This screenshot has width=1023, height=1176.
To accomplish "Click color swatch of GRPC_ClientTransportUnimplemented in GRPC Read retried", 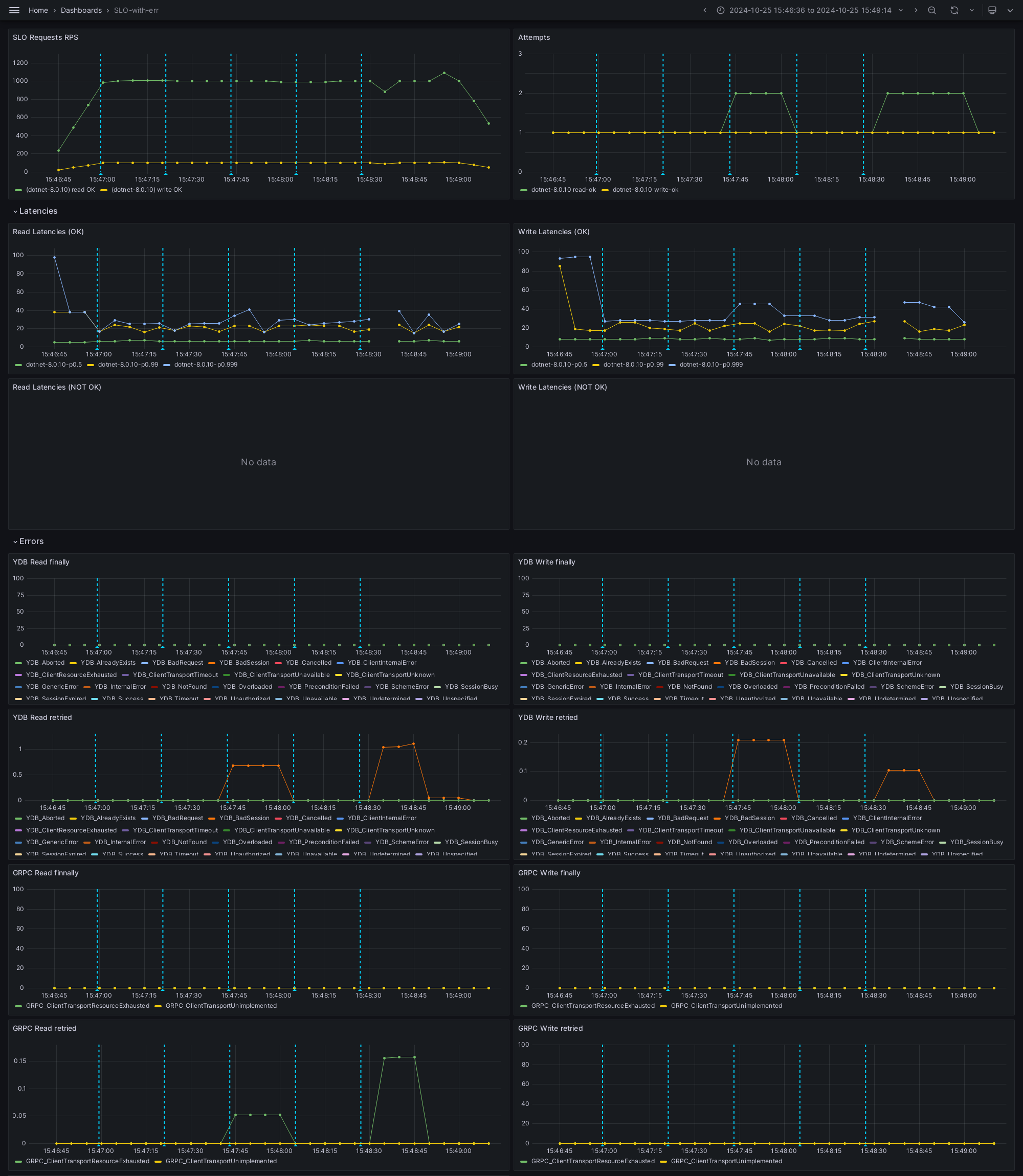I will (x=158, y=1162).
